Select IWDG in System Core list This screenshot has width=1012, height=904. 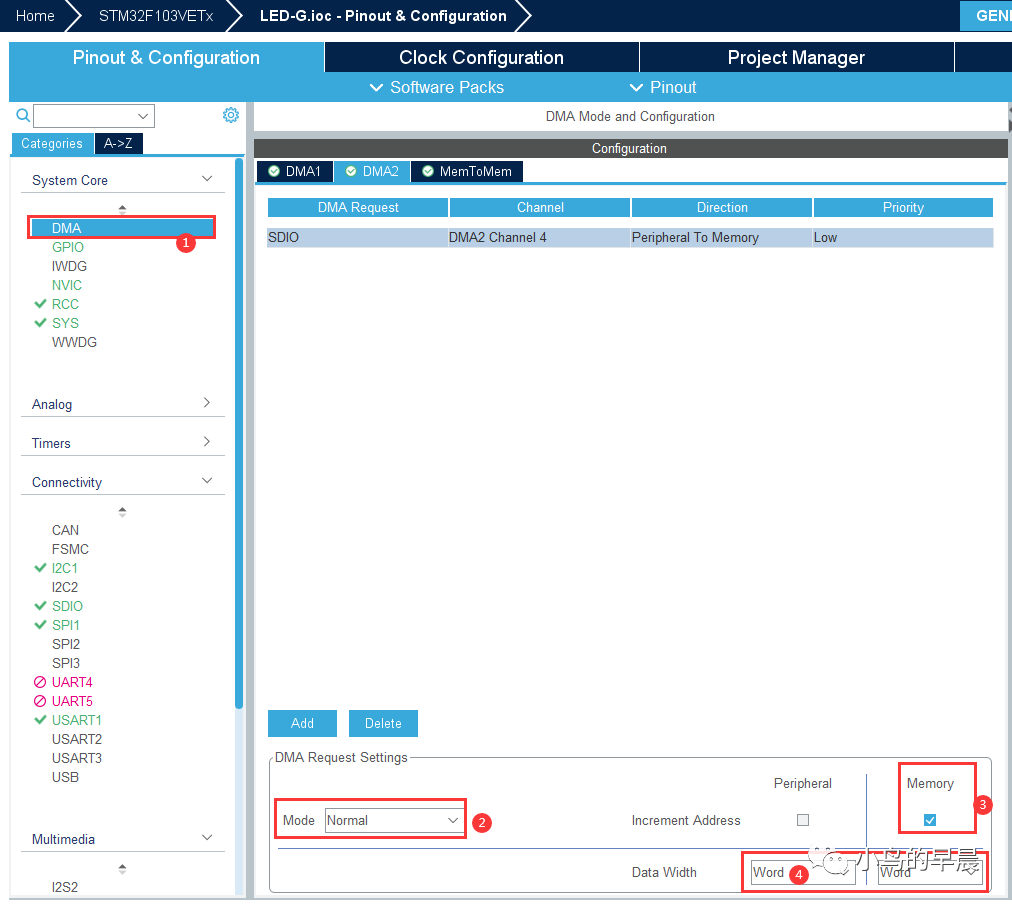tap(69, 266)
